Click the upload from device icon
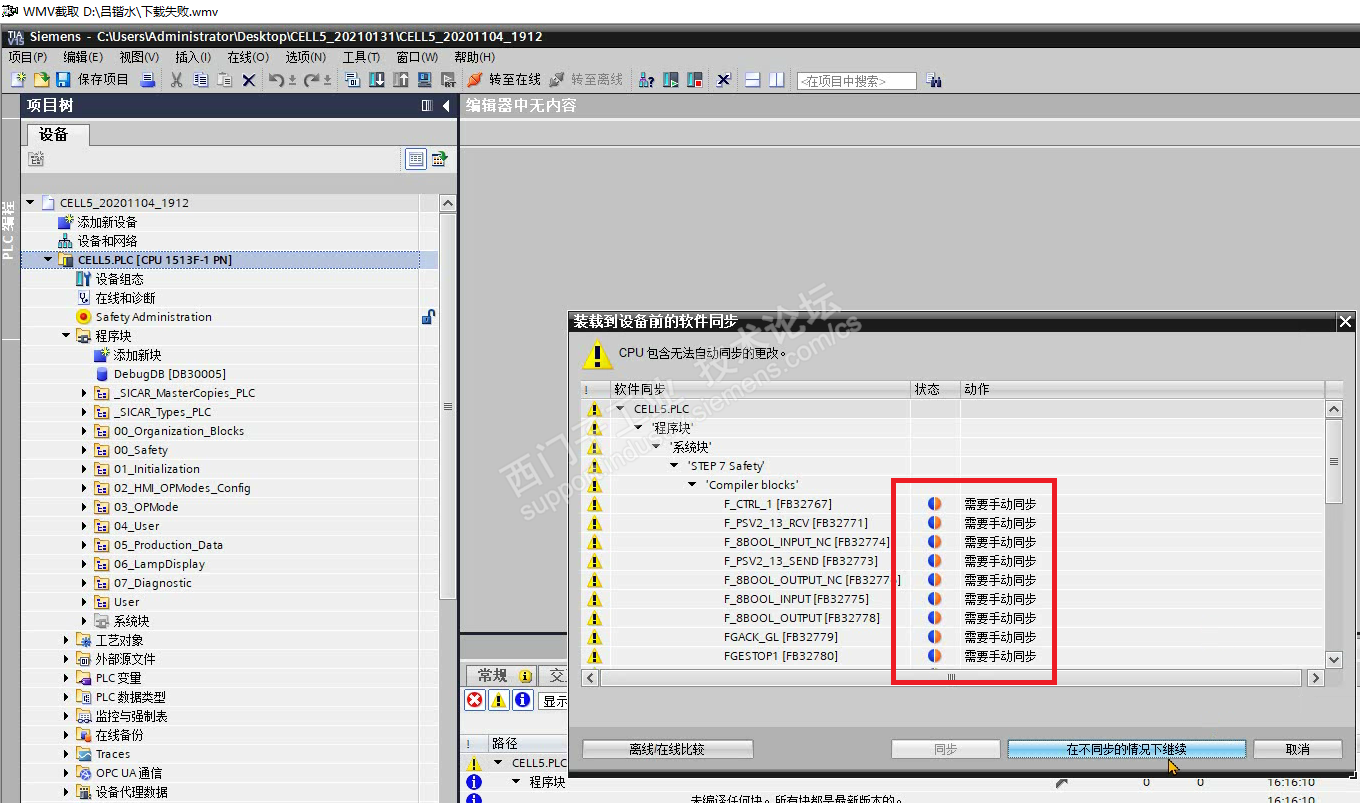Image resolution: width=1360 pixels, height=803 pixels. pyautogui.click(x=400, y=80)
